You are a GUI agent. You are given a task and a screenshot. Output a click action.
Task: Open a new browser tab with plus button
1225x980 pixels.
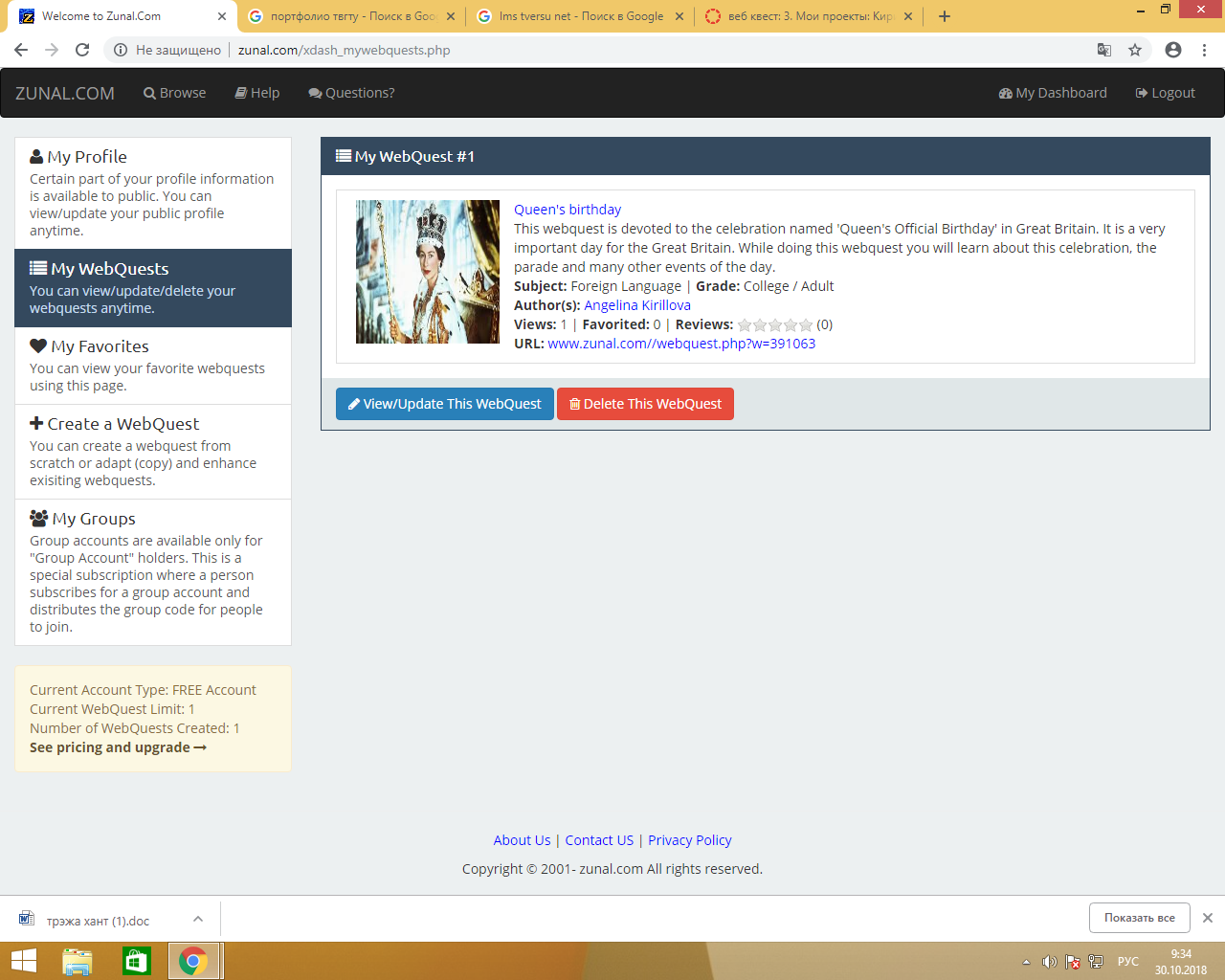tap(944, 16)
